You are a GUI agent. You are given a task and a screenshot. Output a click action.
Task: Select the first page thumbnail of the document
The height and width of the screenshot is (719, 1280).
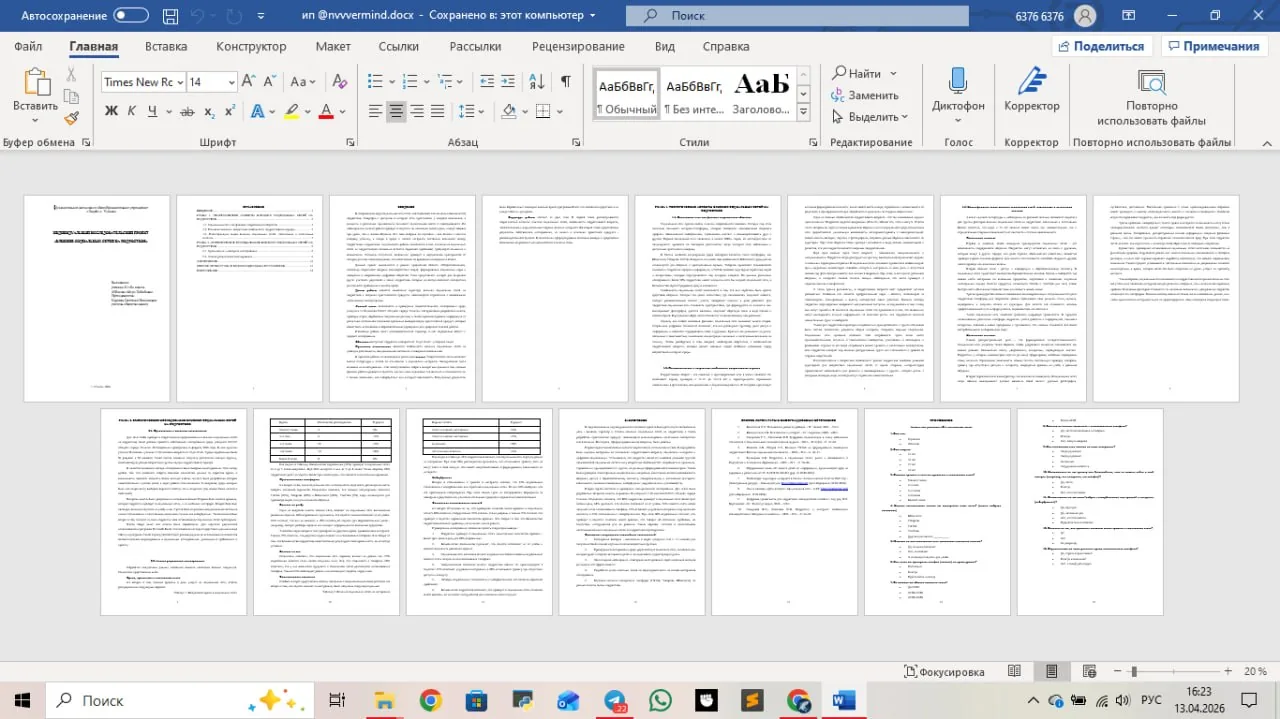(x=95, y=298)
